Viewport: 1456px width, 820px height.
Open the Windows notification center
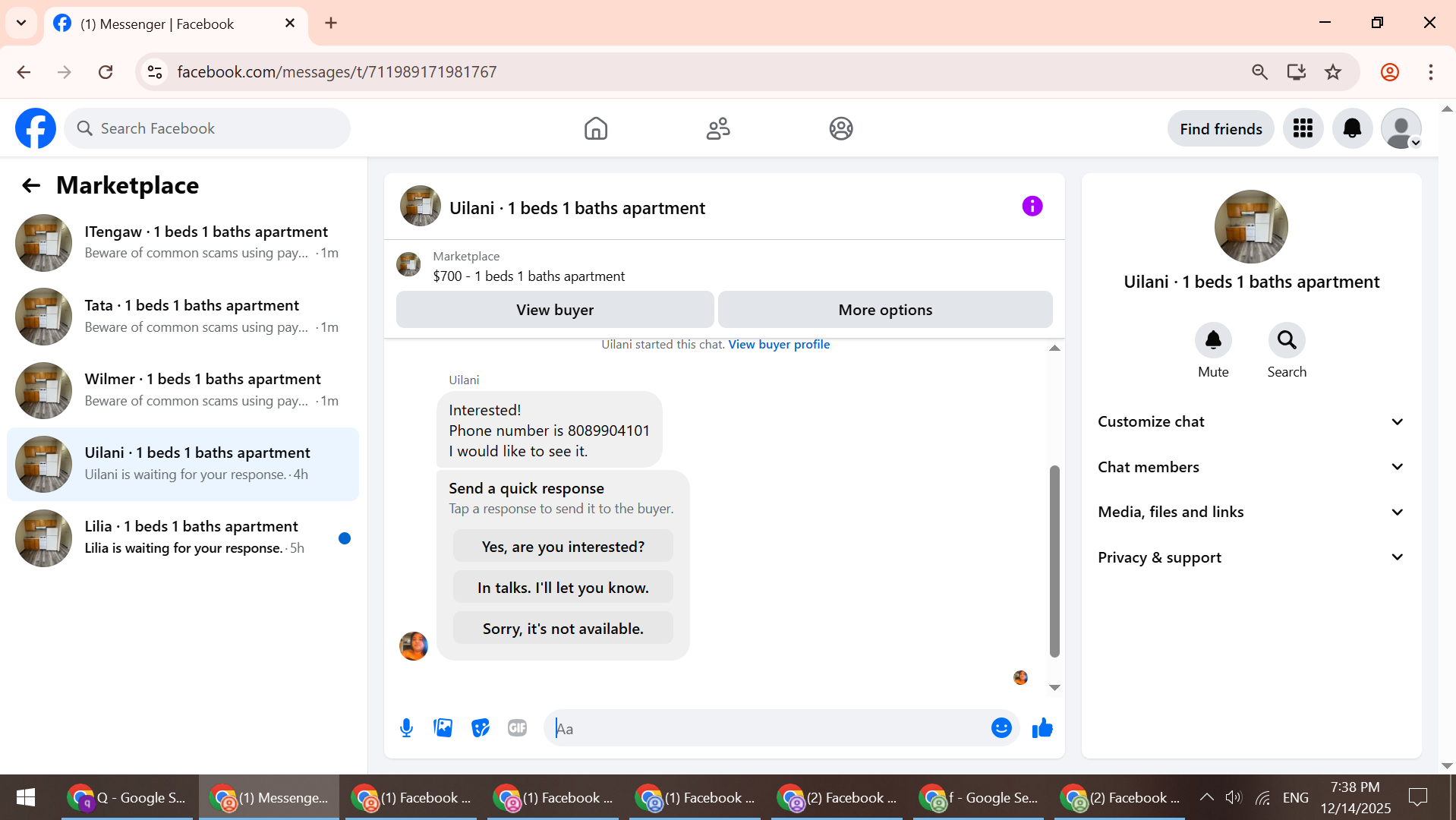coord(1418,797)
